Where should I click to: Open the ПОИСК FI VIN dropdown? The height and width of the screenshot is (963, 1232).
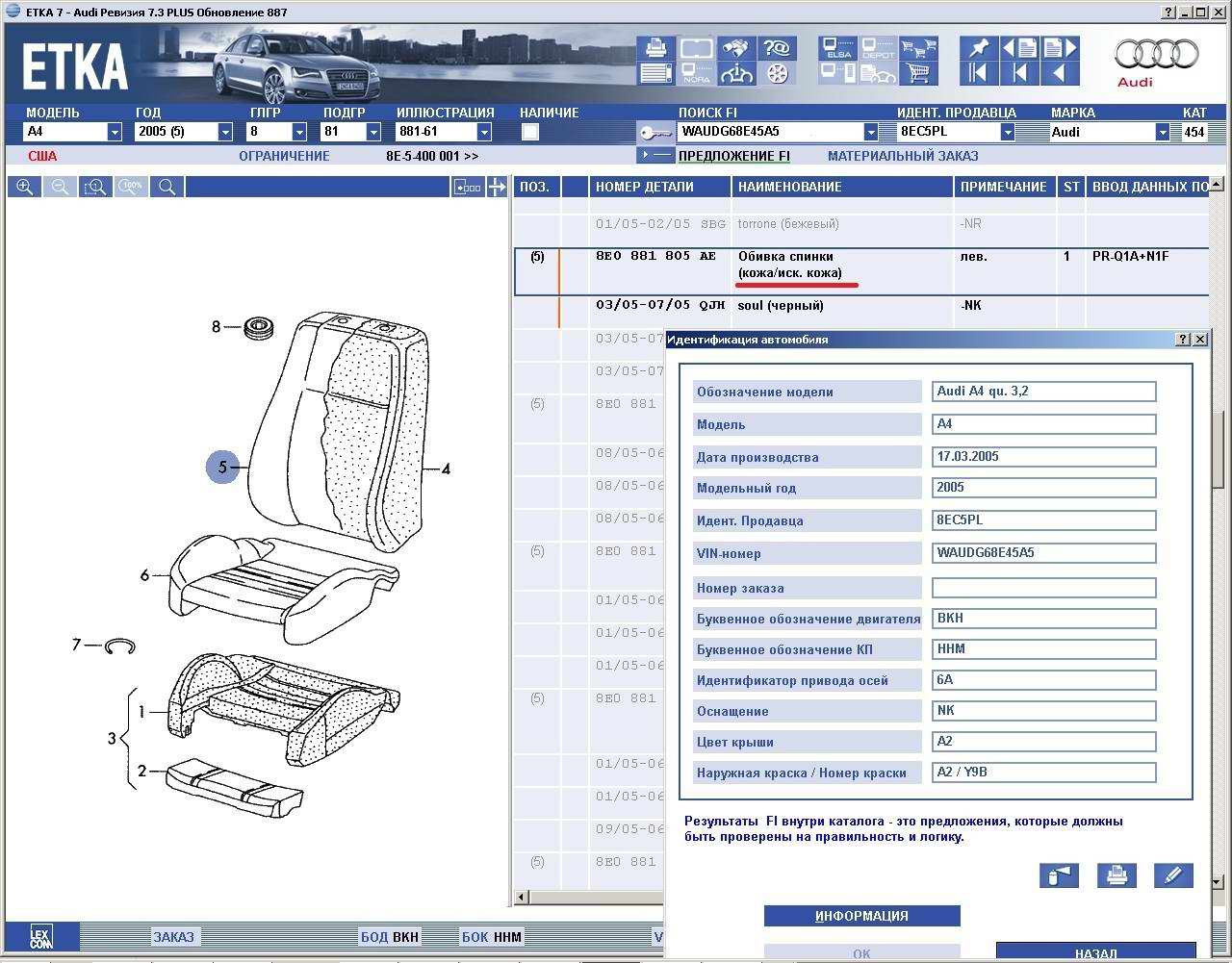pyautogui.click(x=871, y=132)
